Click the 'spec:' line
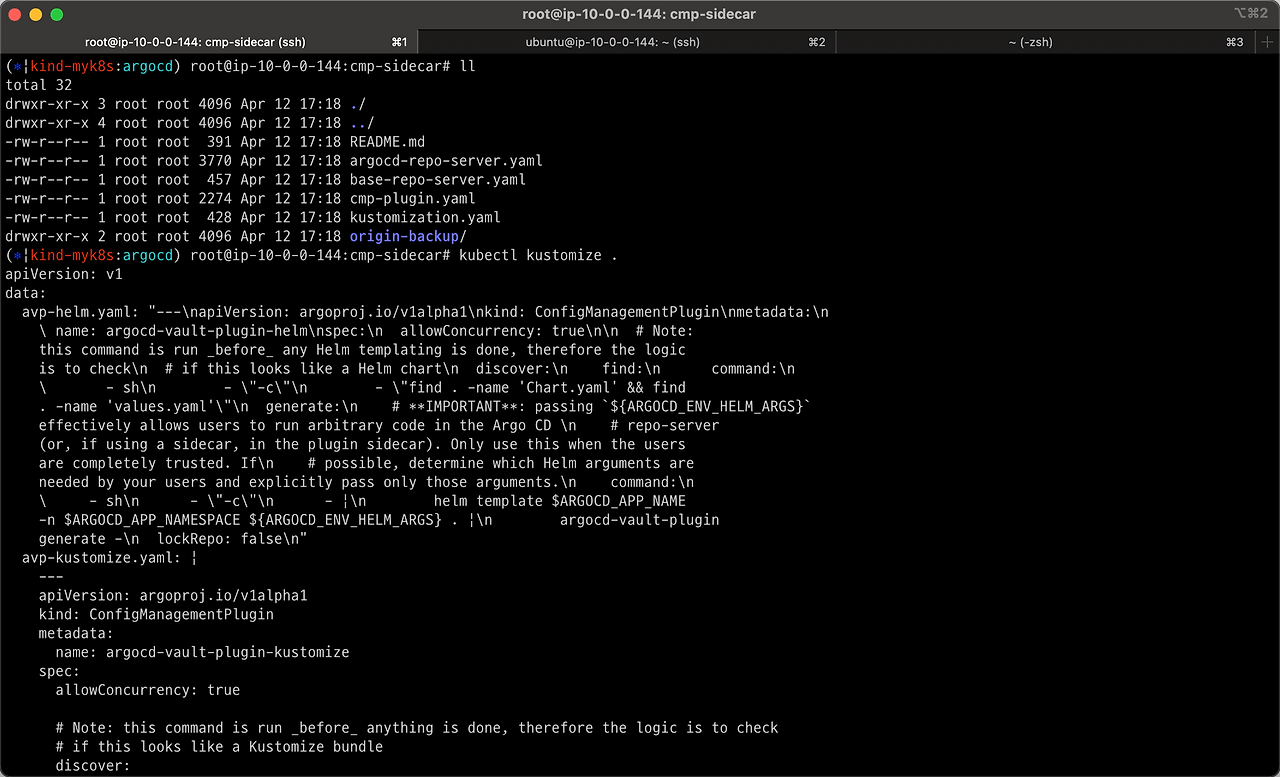This screenshot has width=1280, height=777. point(59,671)
